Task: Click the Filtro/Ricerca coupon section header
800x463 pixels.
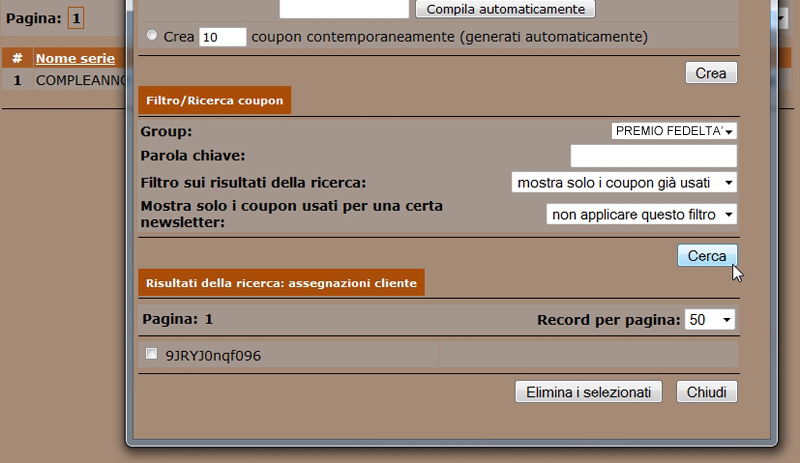Action: tap(214, 100)
